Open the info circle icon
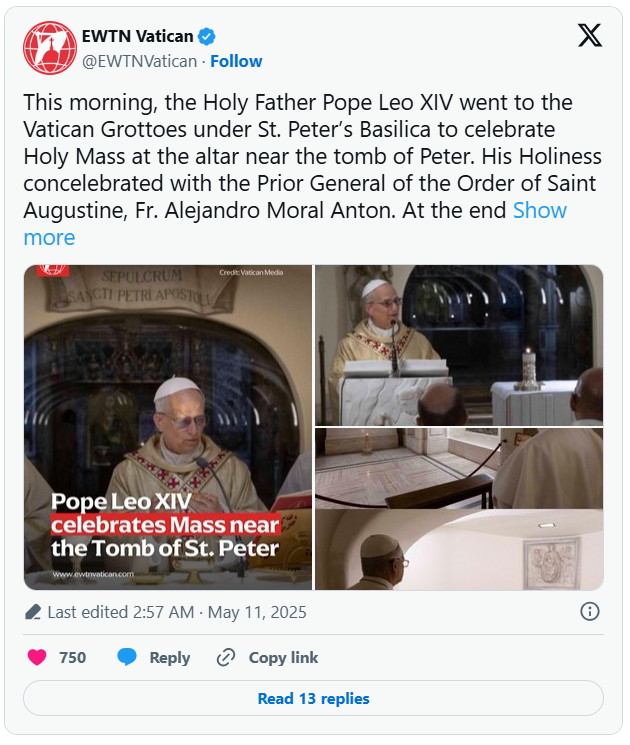Viewport: 630px width, 745px height. coord(590,611)
